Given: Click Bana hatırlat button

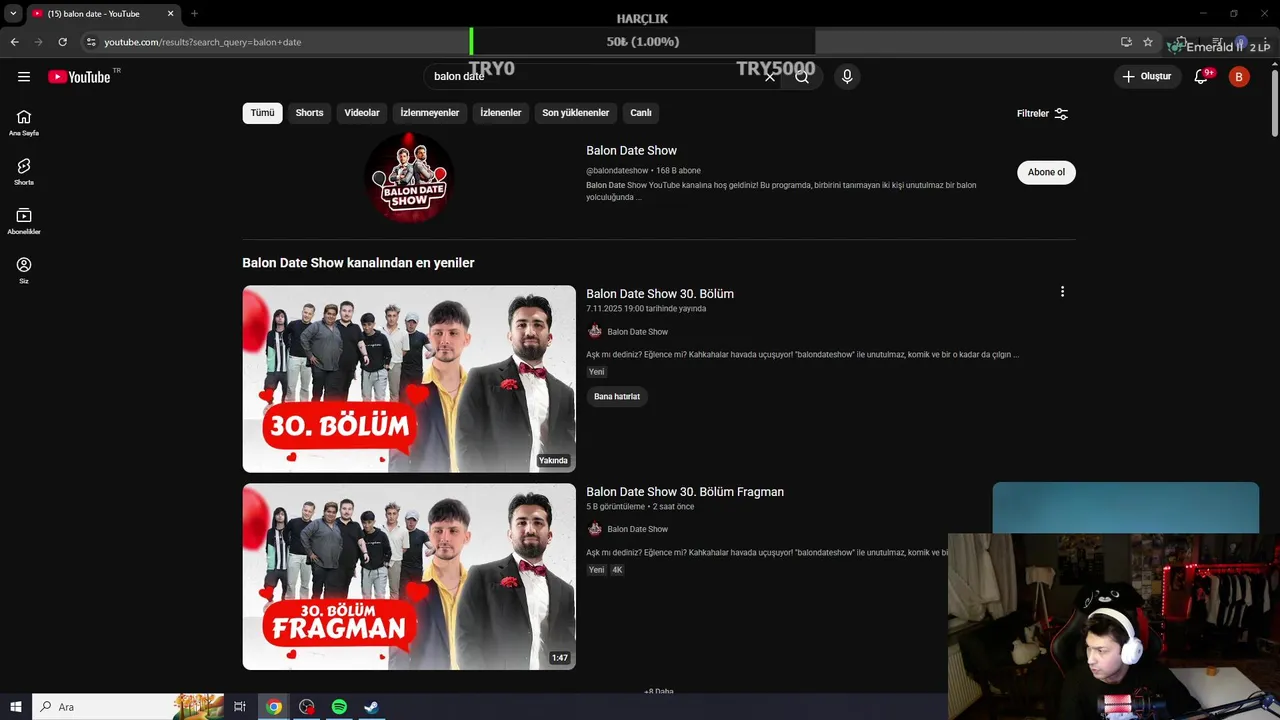Looking at the screenshot, I should [617, 397].
